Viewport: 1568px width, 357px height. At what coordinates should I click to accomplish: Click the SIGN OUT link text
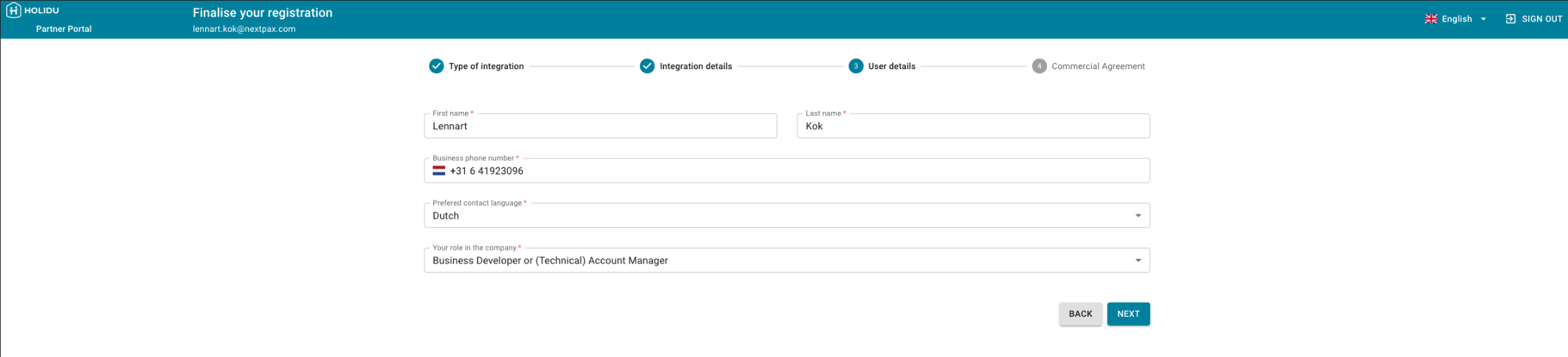pos(1542,19)
